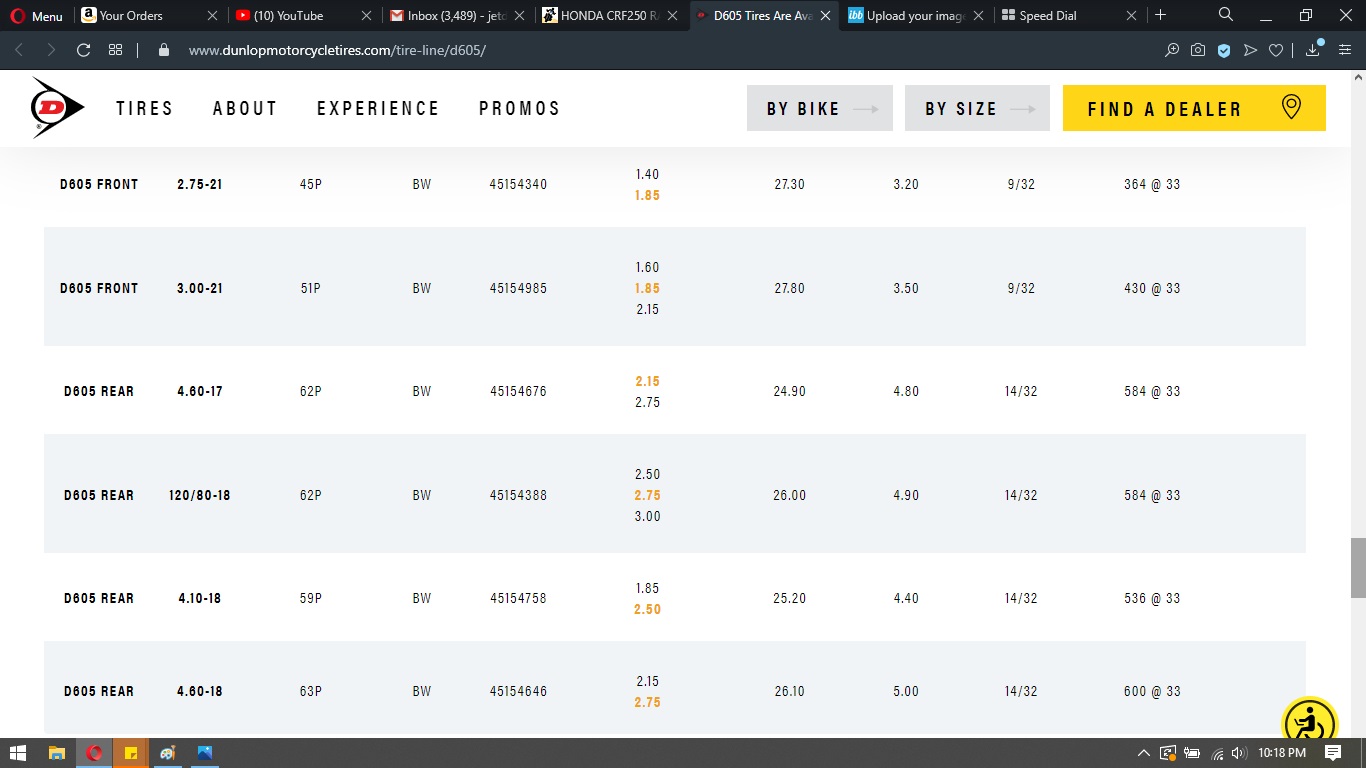Screen dimensions: 1366x768
Task: Open the page zoom search icon
Action: tap(1172, 50)
